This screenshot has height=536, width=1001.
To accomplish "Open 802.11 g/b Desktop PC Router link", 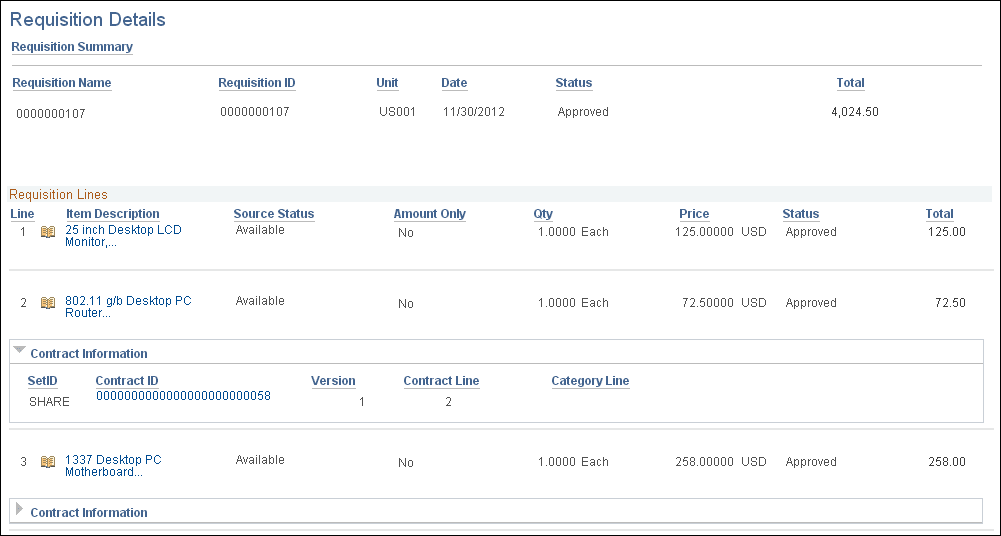I will (x=128, y=307).
